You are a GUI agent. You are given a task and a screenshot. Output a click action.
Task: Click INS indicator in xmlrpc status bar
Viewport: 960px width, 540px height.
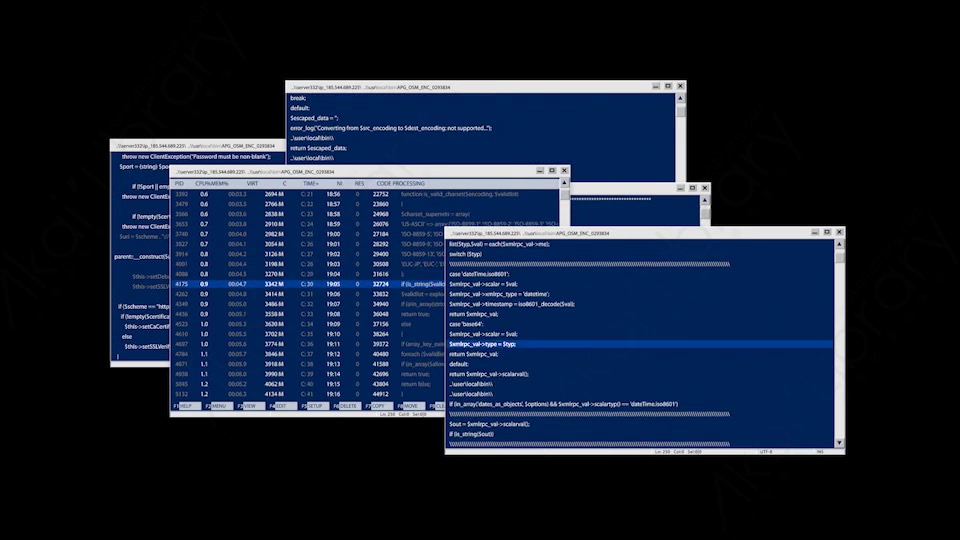pyautogui.click(x=820, y=452)
